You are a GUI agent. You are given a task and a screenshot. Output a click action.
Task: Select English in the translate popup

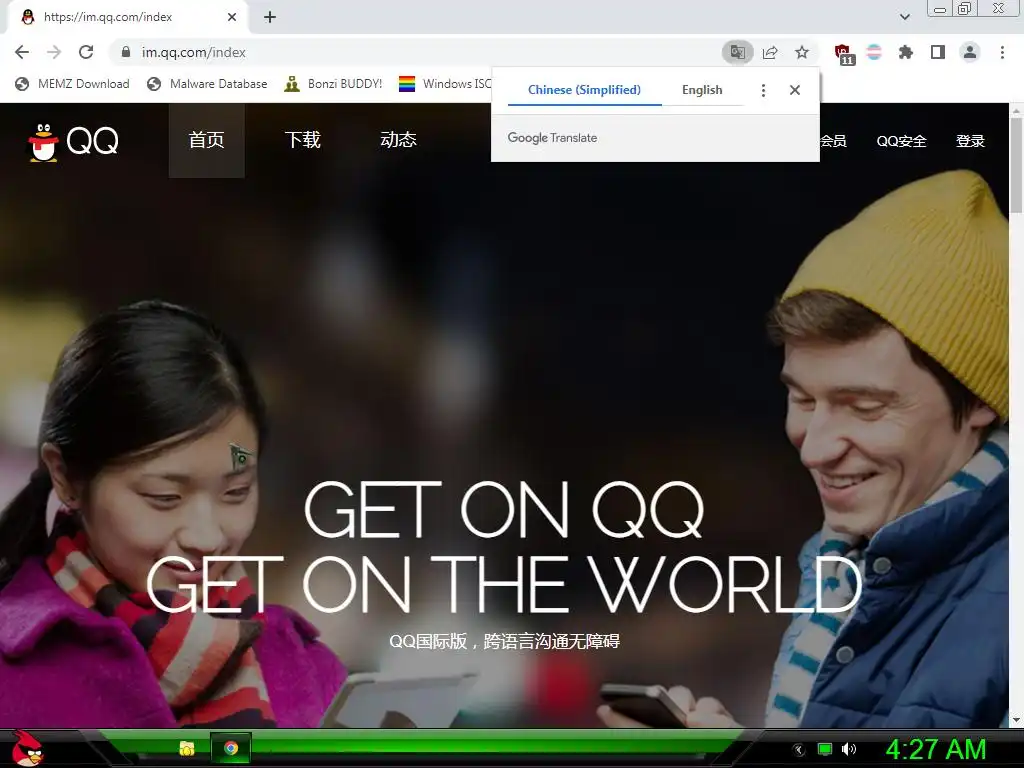point(702,90)
